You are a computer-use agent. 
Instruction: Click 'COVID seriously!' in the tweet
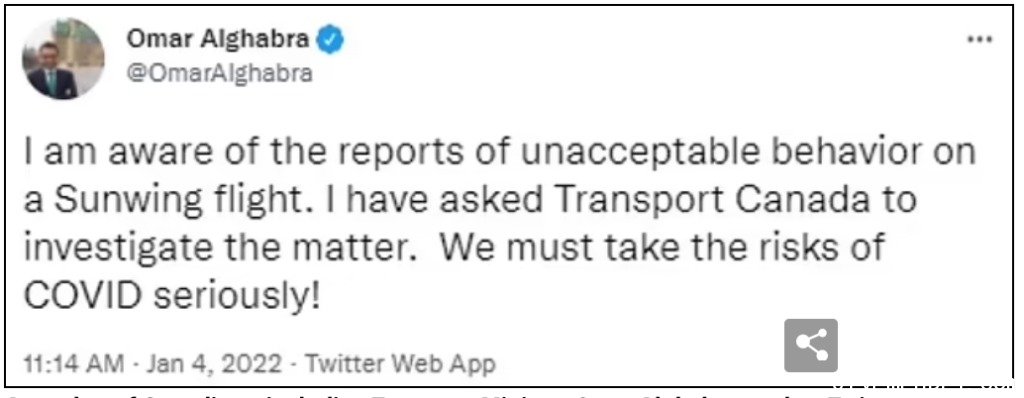173,296
